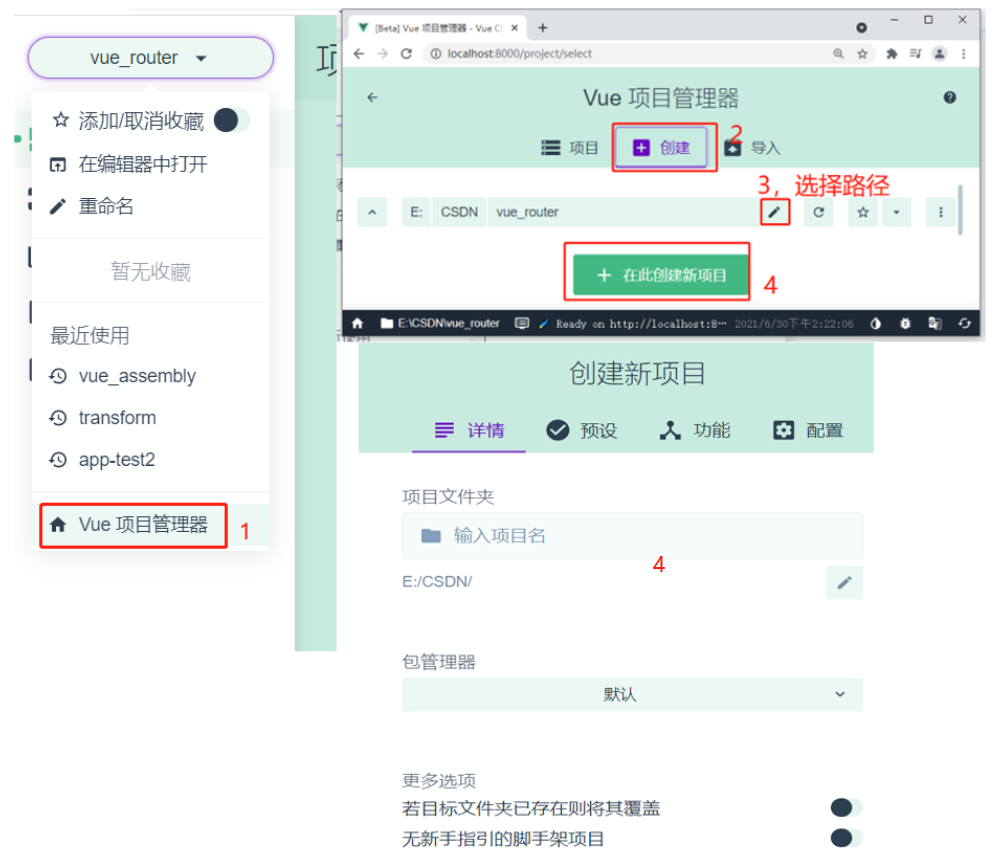The width and height of the screenshot is (1000, 855).
Task: Open the log console icon in status bar
Action: pyautogui.click(x=522, y=323)
